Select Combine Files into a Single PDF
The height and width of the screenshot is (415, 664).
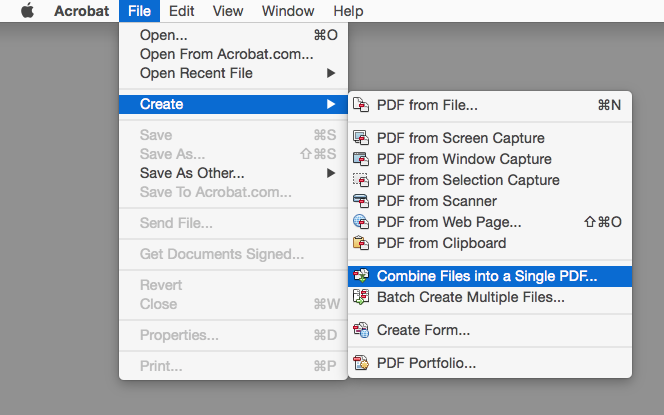click(490, 276)
